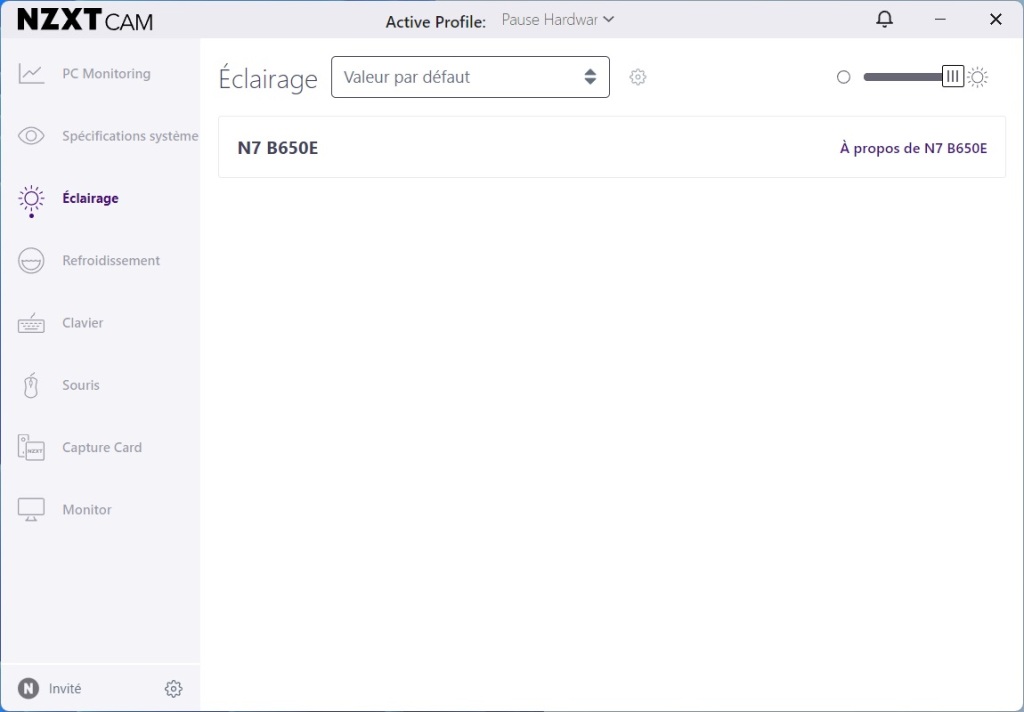This screenshot has height=712, width=1024.
Task: Click gear icon beside lighting profile dropdown
Action: pyautogui.click(x=638, y=77)
